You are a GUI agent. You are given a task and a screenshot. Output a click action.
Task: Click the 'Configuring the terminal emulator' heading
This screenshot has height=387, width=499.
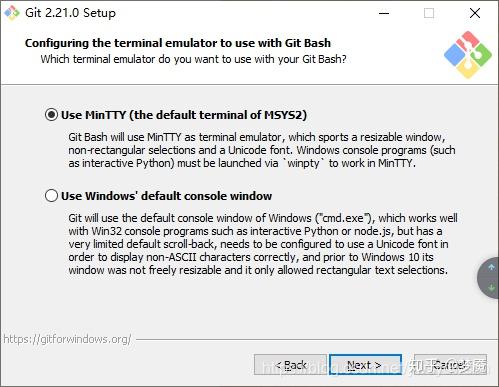click(178, 43)
